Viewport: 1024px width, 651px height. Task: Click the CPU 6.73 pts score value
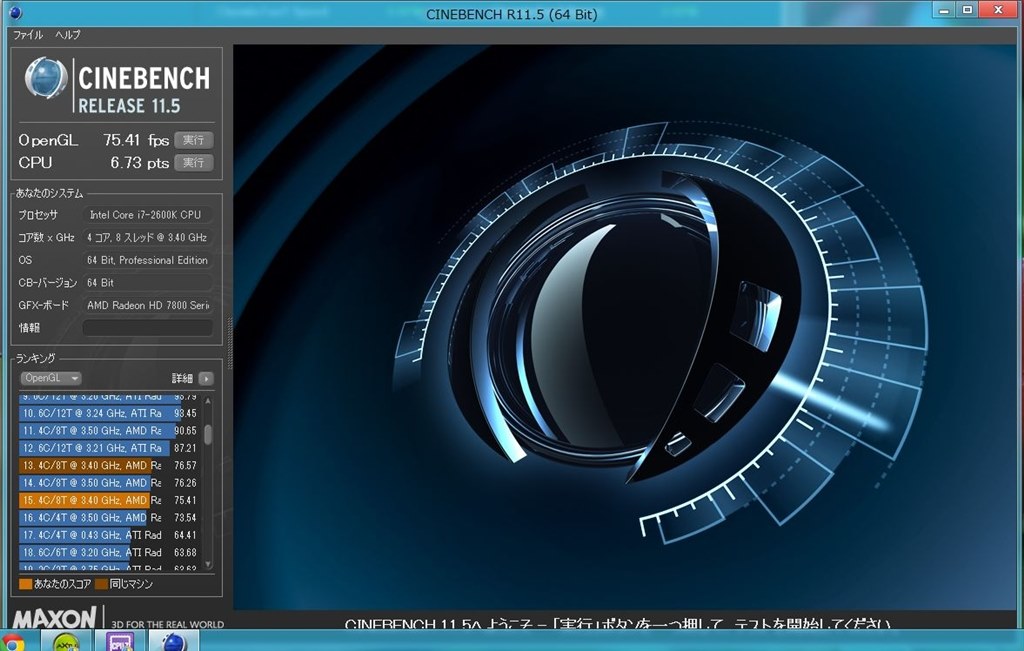(140, 163)
